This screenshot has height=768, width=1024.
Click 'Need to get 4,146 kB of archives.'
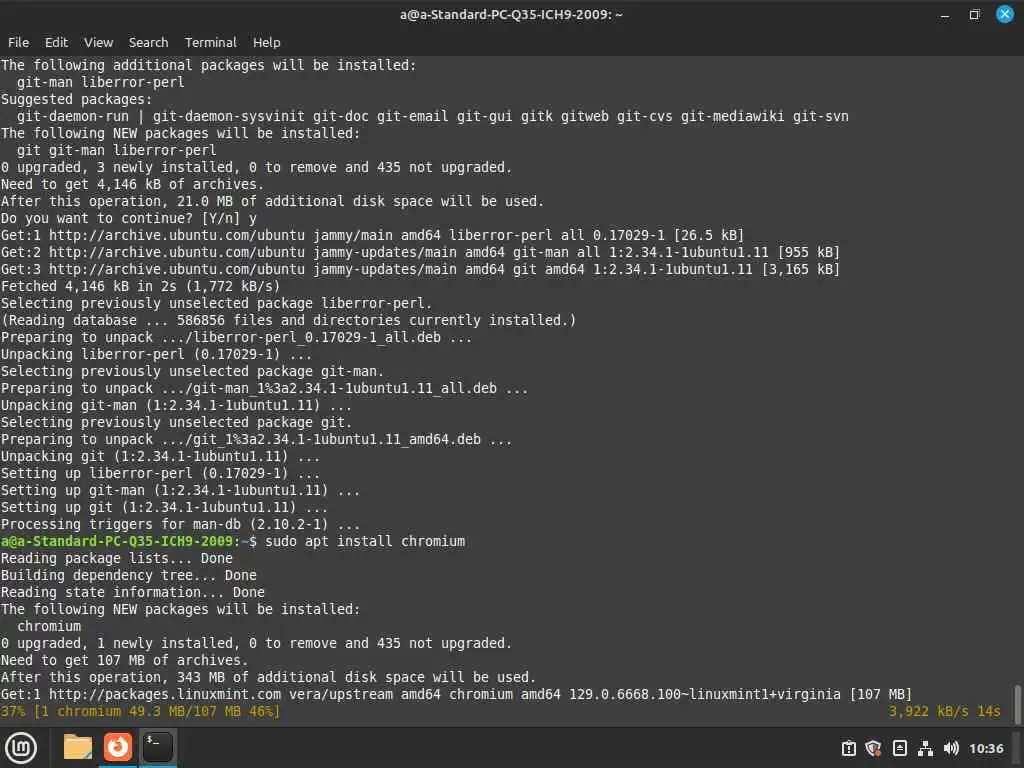[133, 184]
